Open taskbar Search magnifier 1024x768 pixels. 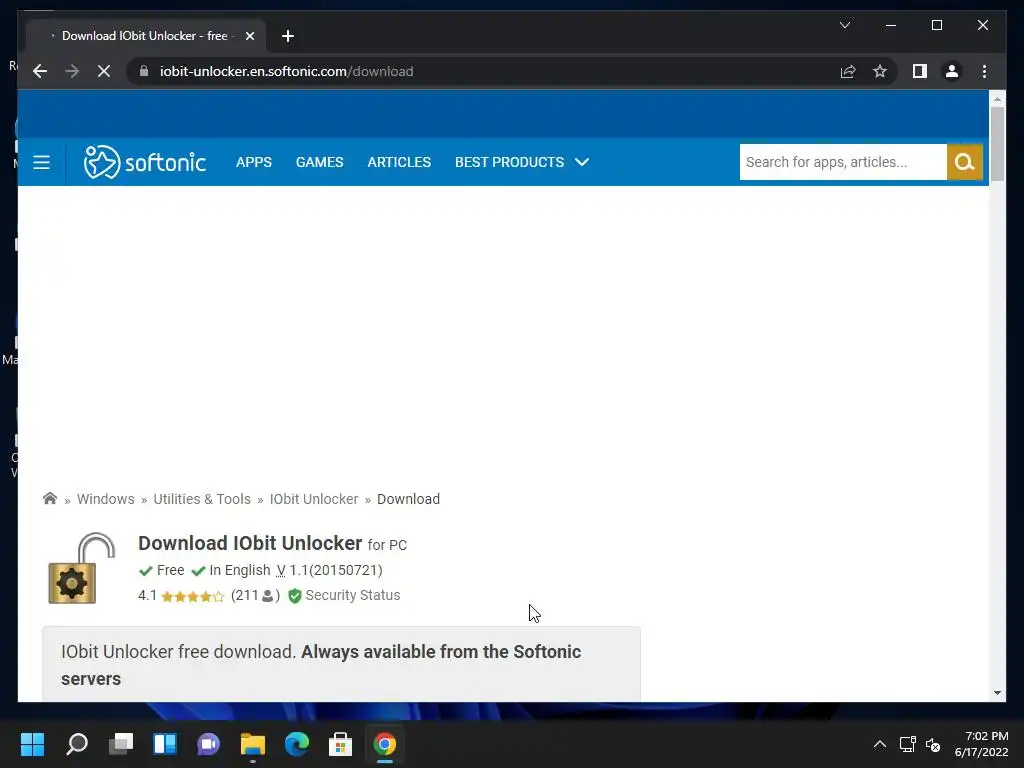click(77, 744)
